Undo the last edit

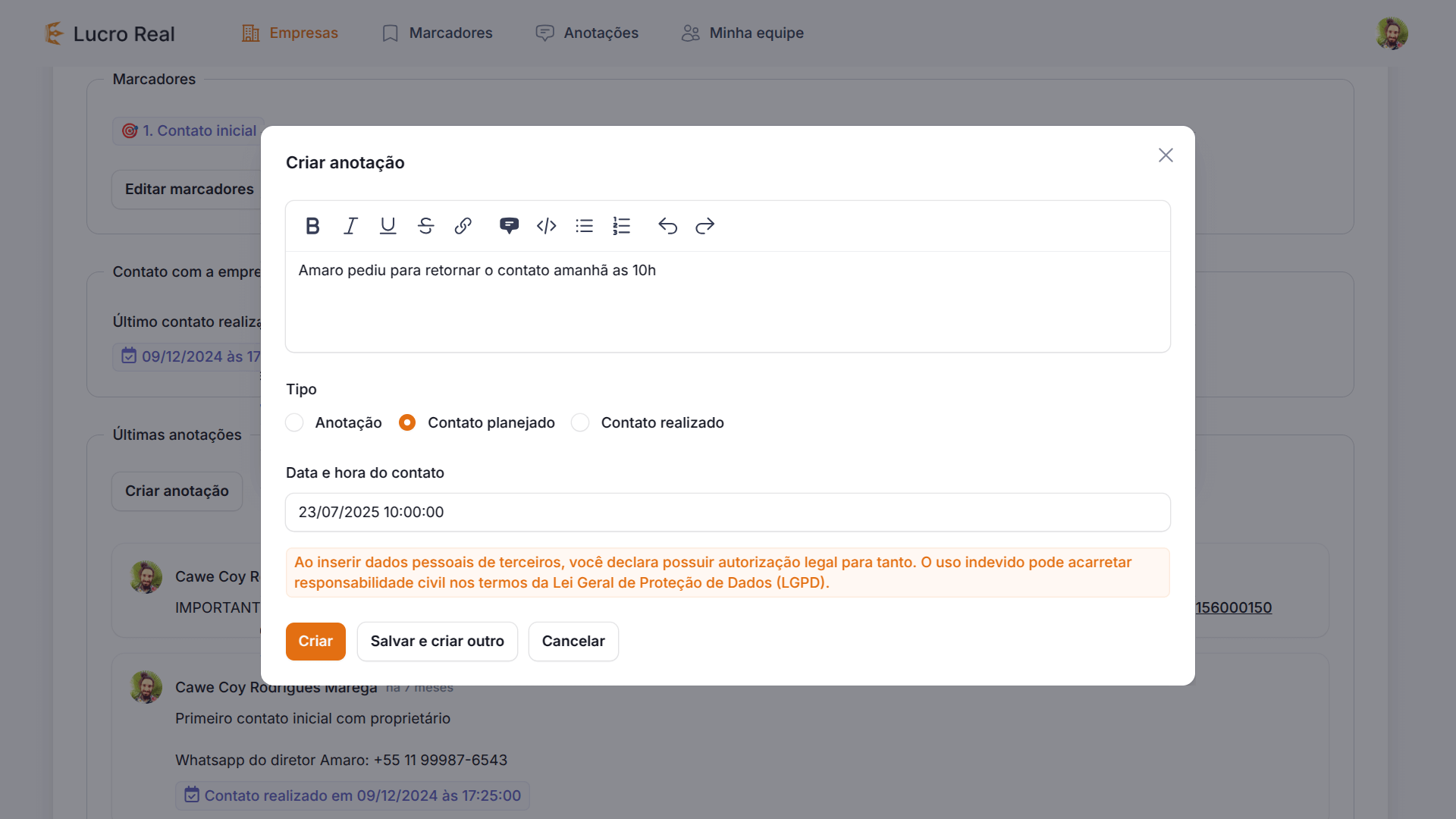click(x=667, y=226)
